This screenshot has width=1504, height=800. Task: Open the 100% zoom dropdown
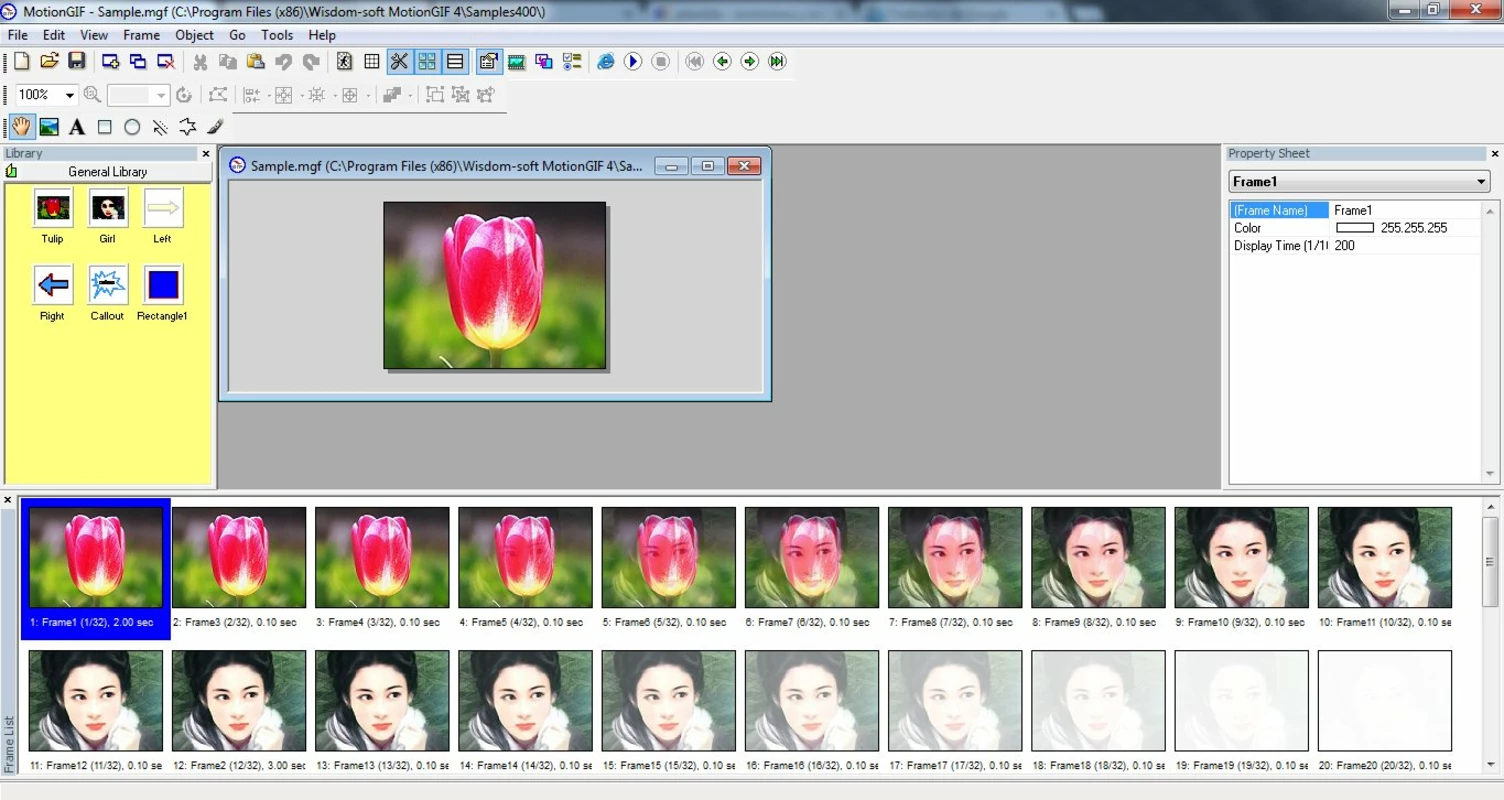click(69, 95)
